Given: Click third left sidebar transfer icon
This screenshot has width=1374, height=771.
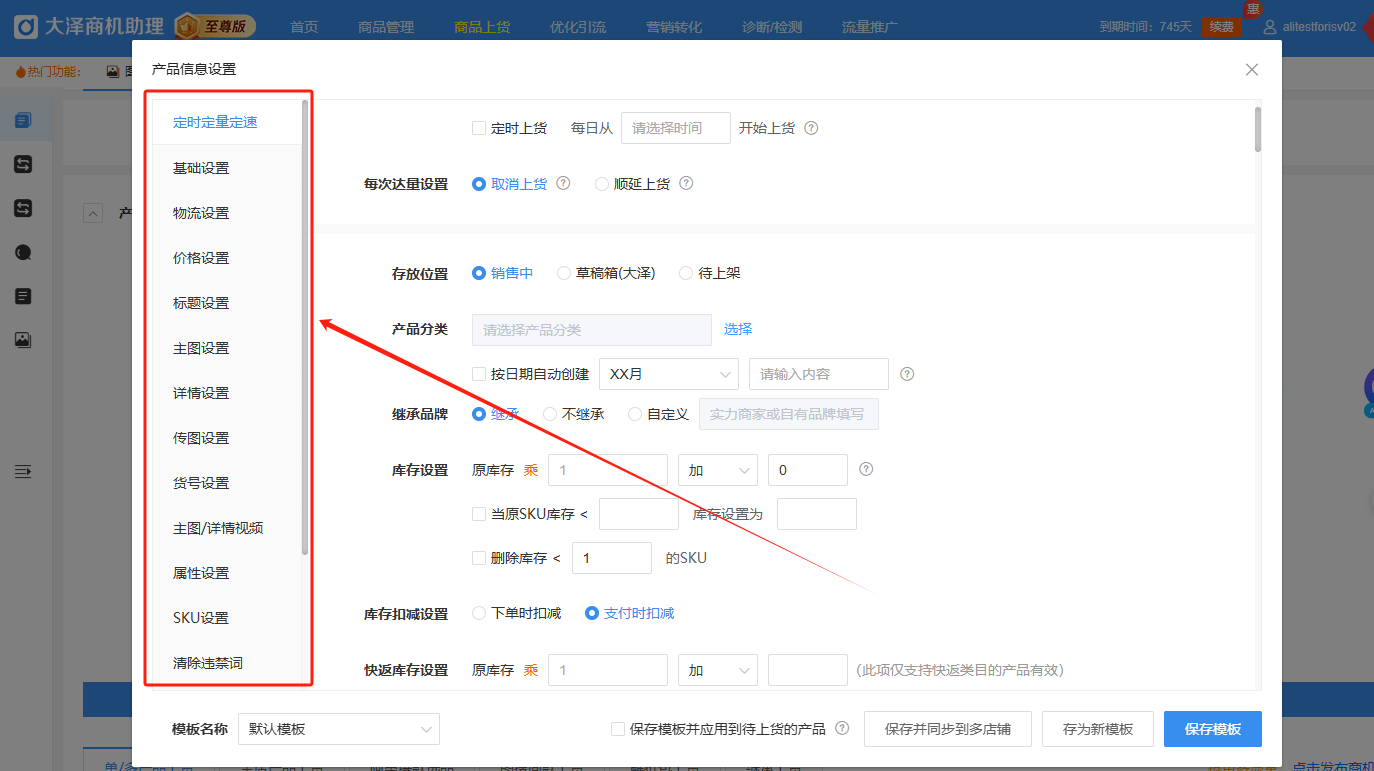Looking at the screenshot, I should coord(23,208).
